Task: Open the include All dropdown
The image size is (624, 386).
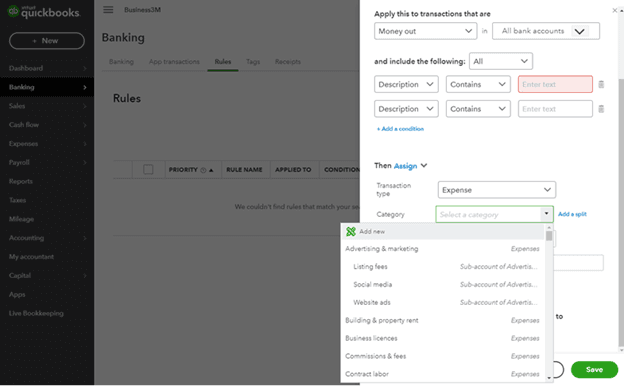Action: point(501,61)
